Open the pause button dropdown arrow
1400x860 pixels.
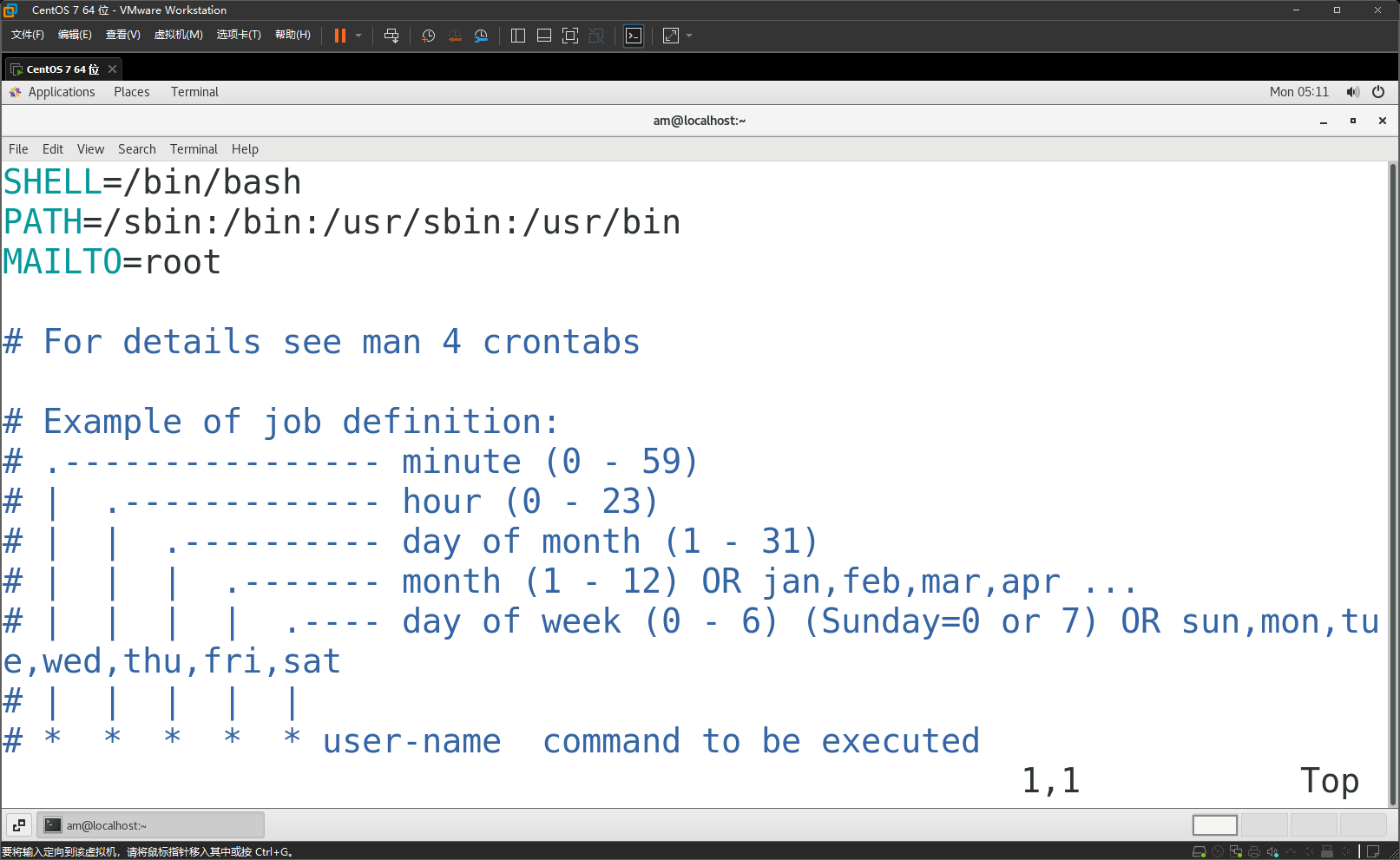tap(358, 36)
